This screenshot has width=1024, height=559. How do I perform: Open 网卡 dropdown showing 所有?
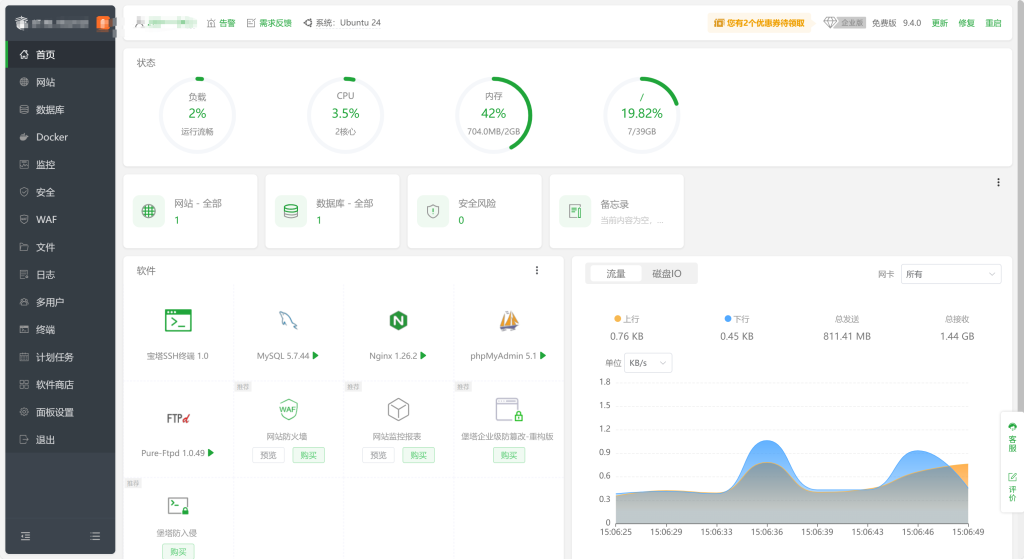point(951,274)
